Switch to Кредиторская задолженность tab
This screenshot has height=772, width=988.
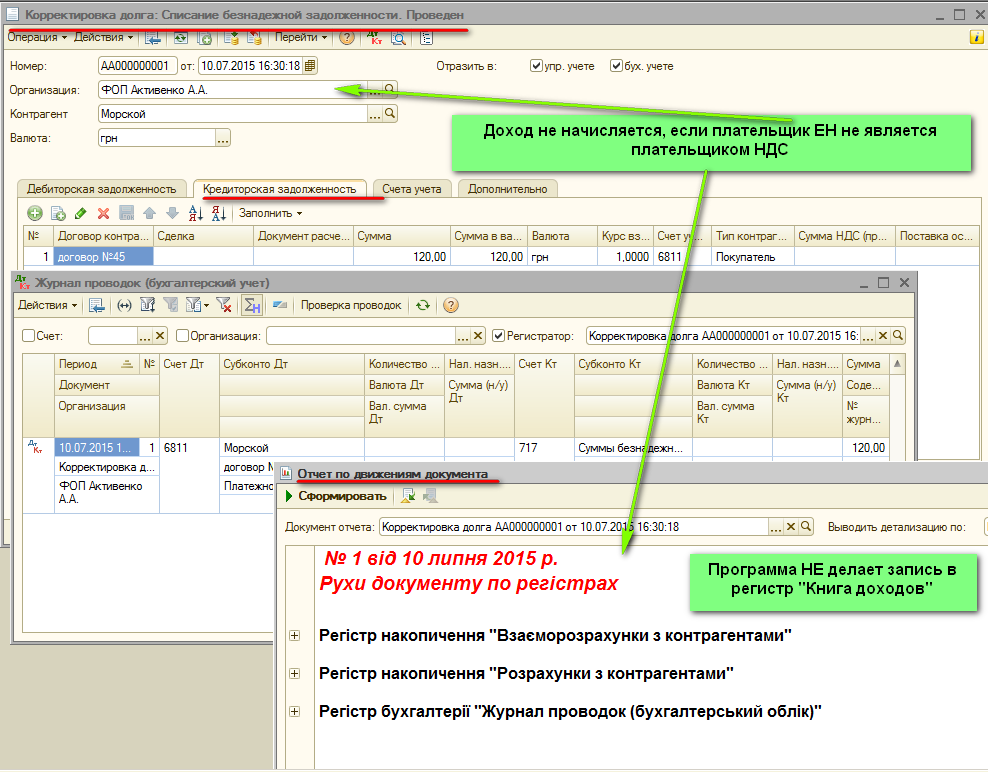coord(280,189)
